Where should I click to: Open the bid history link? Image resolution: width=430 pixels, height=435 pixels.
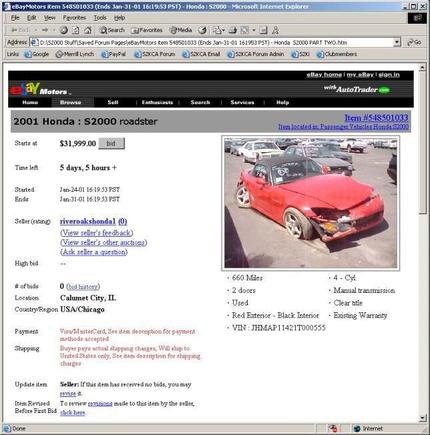(x=83, y=287)
